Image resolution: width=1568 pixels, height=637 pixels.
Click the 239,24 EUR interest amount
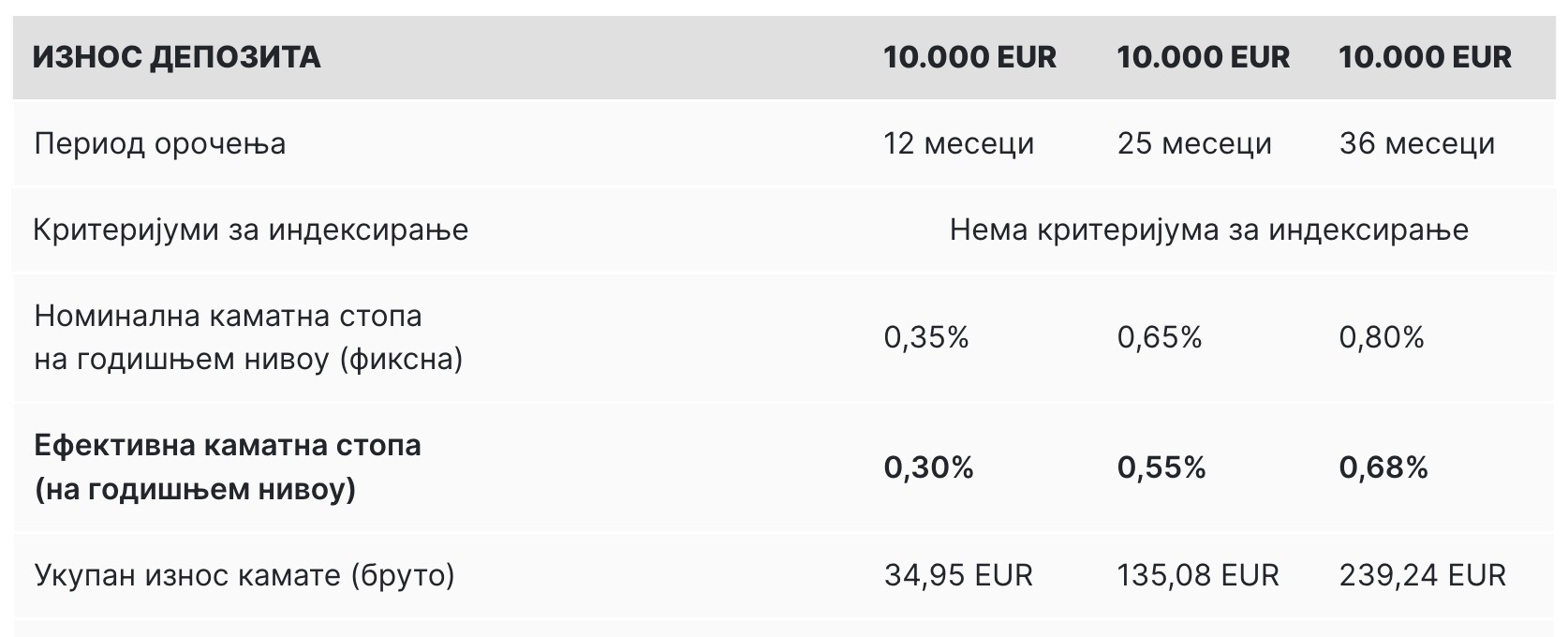tap(1422, 574)
